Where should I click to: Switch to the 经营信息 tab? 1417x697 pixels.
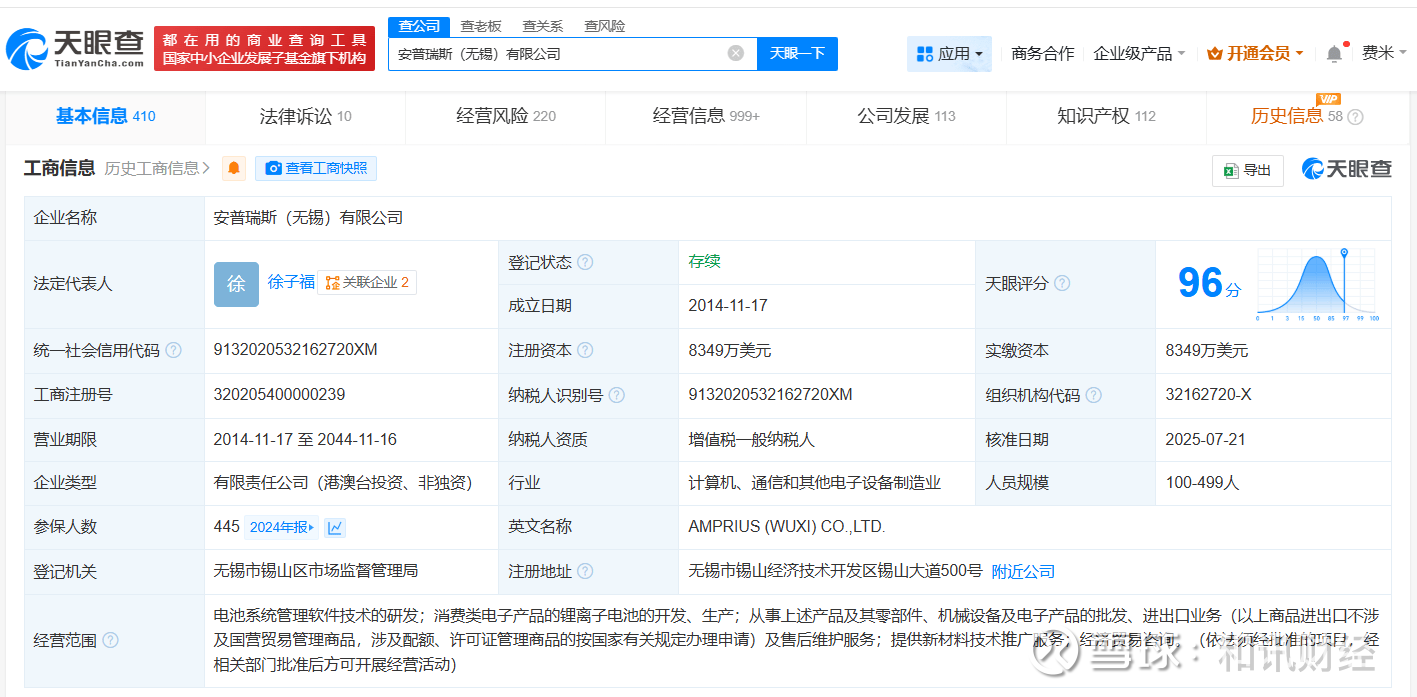pos(706,116)
